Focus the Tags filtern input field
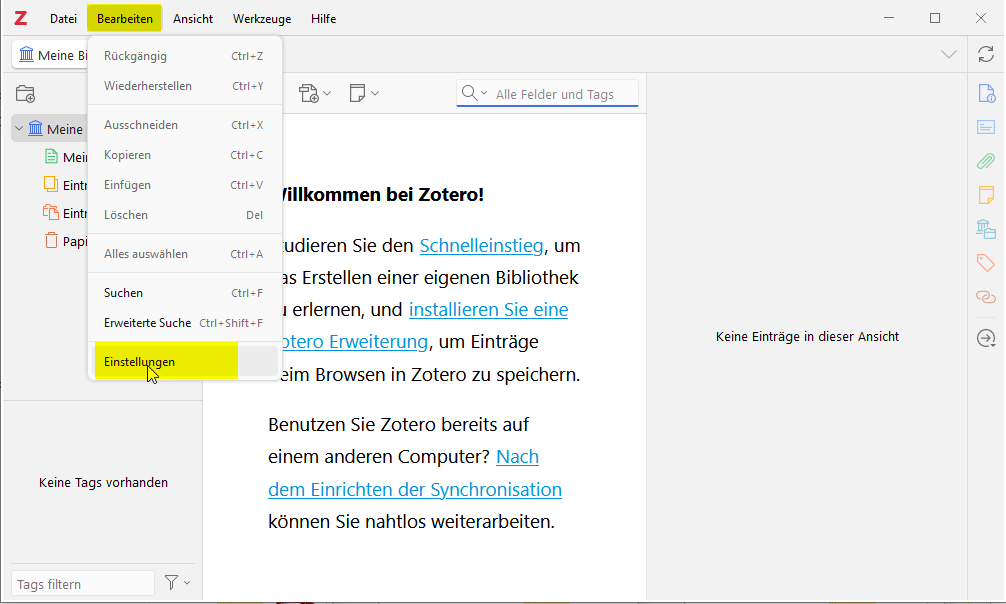 (83, 583)
